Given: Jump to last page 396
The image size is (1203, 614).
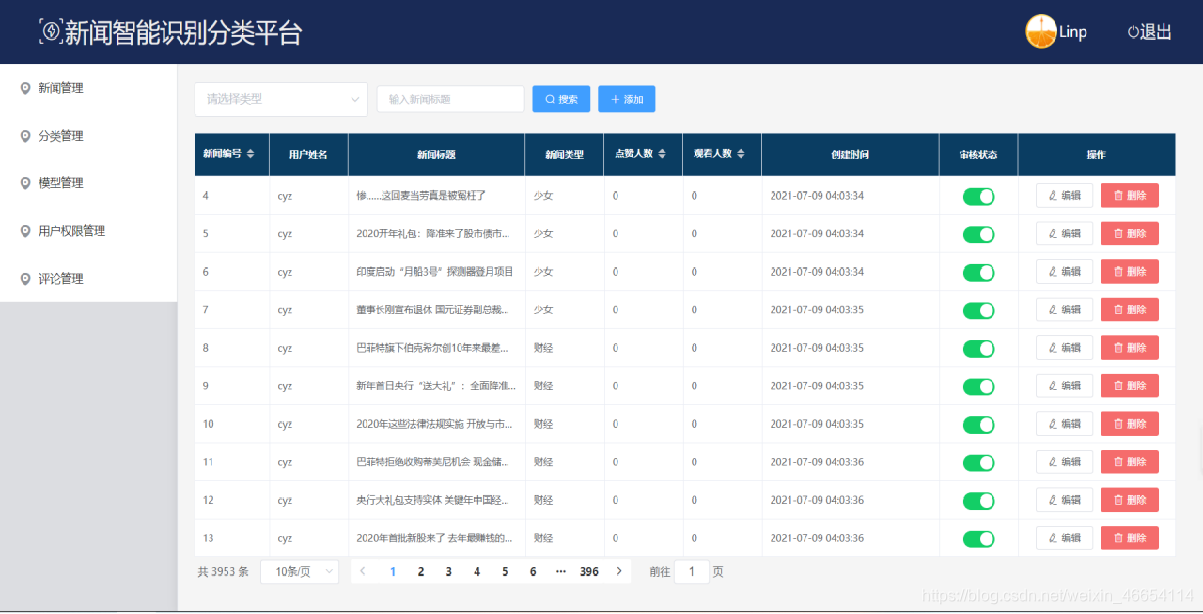Looking at the screenshot, I should (x=589, y=572).
